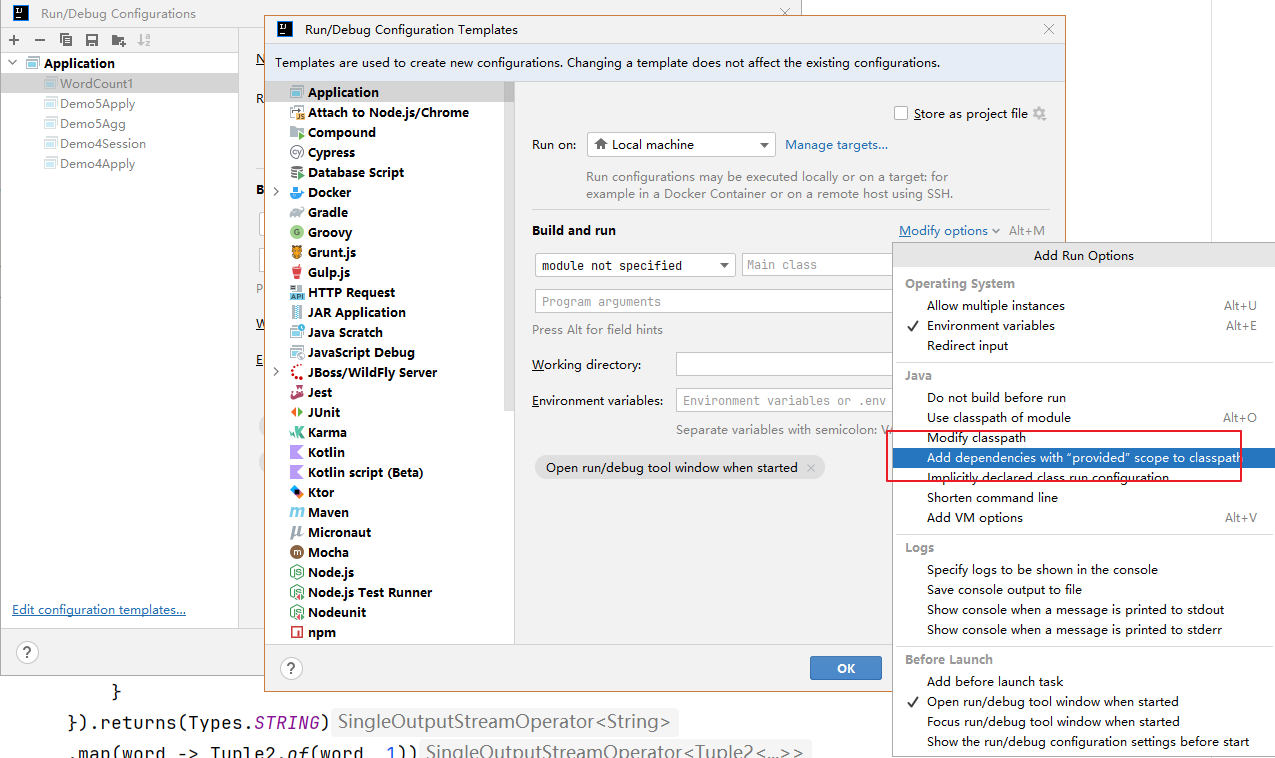Add new configuration with plus icon

pyautogui.click(x=14, y=40)
